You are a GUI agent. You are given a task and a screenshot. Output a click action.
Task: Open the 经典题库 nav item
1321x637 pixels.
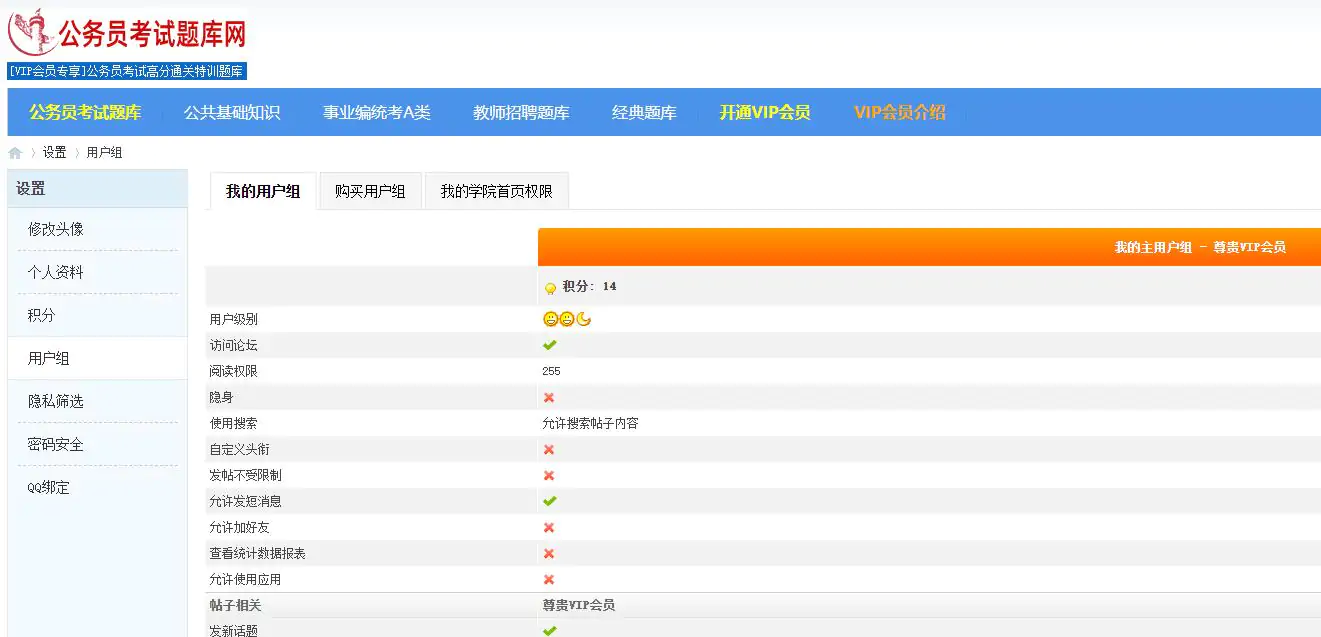coord(644,113)
